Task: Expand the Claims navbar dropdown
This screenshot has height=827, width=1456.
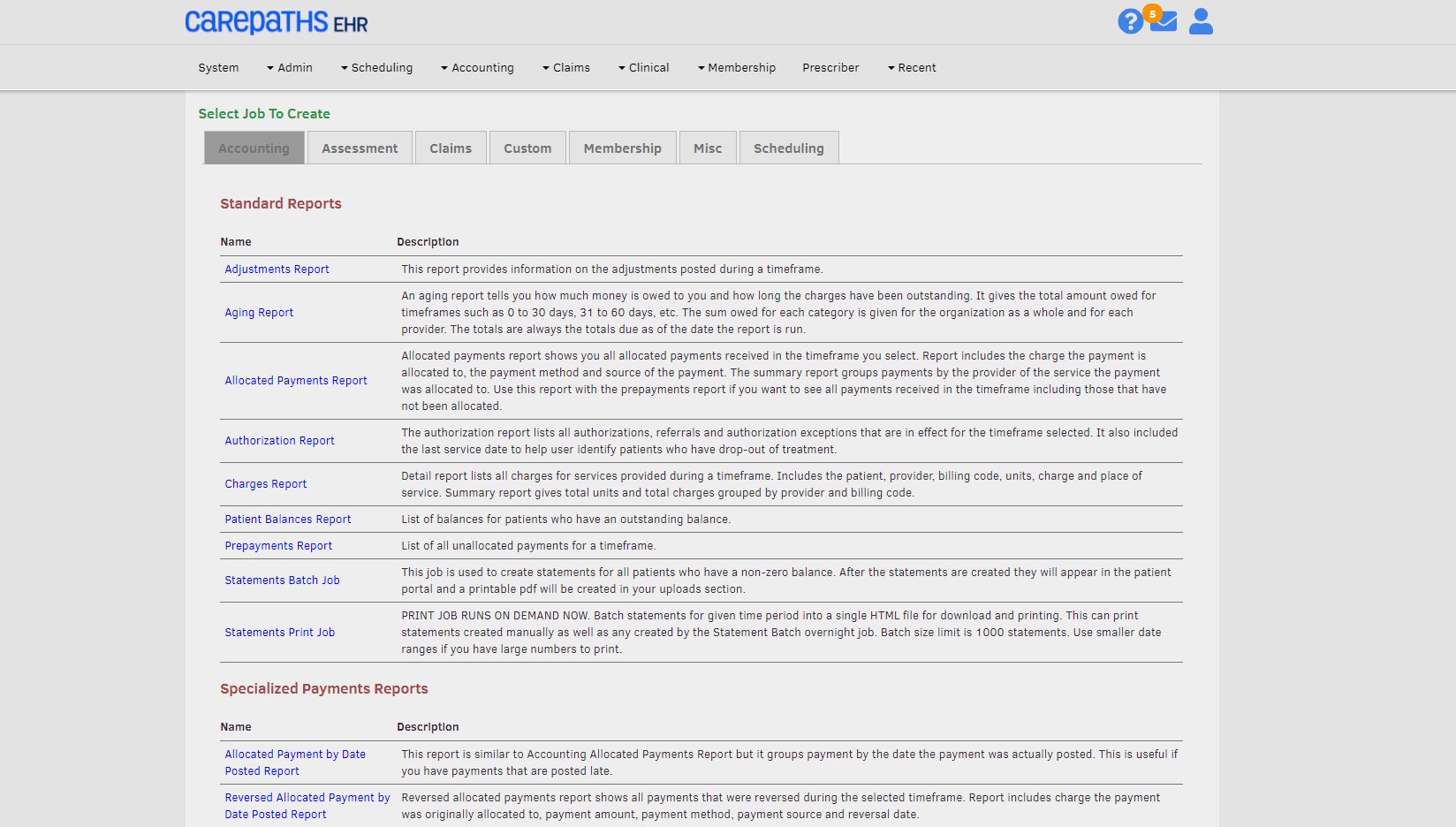Action: tap(566, 68)
